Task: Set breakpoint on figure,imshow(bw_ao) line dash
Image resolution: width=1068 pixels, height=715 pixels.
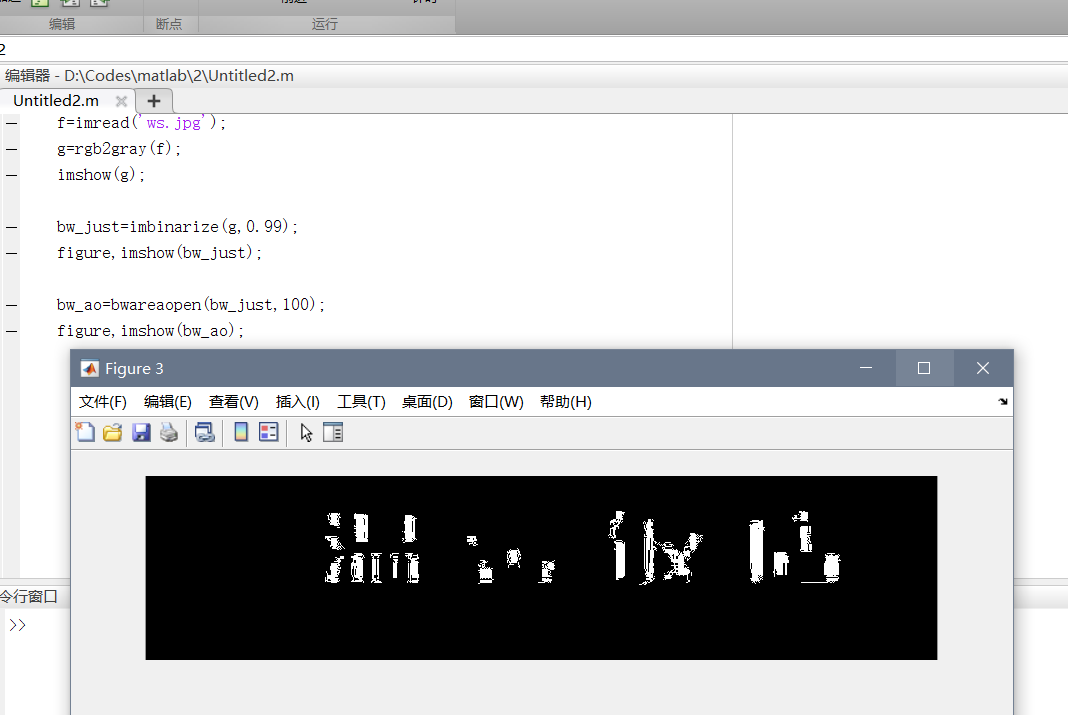Action: (x=12, y=331)
